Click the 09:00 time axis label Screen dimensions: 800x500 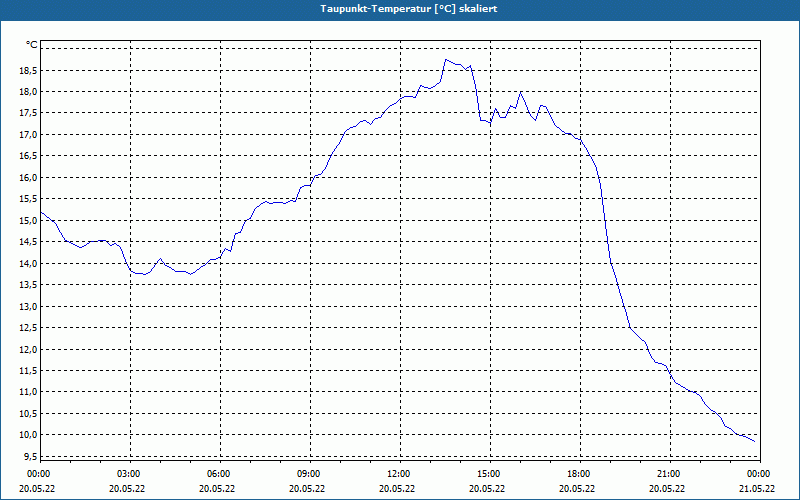[x=310, y=474]
